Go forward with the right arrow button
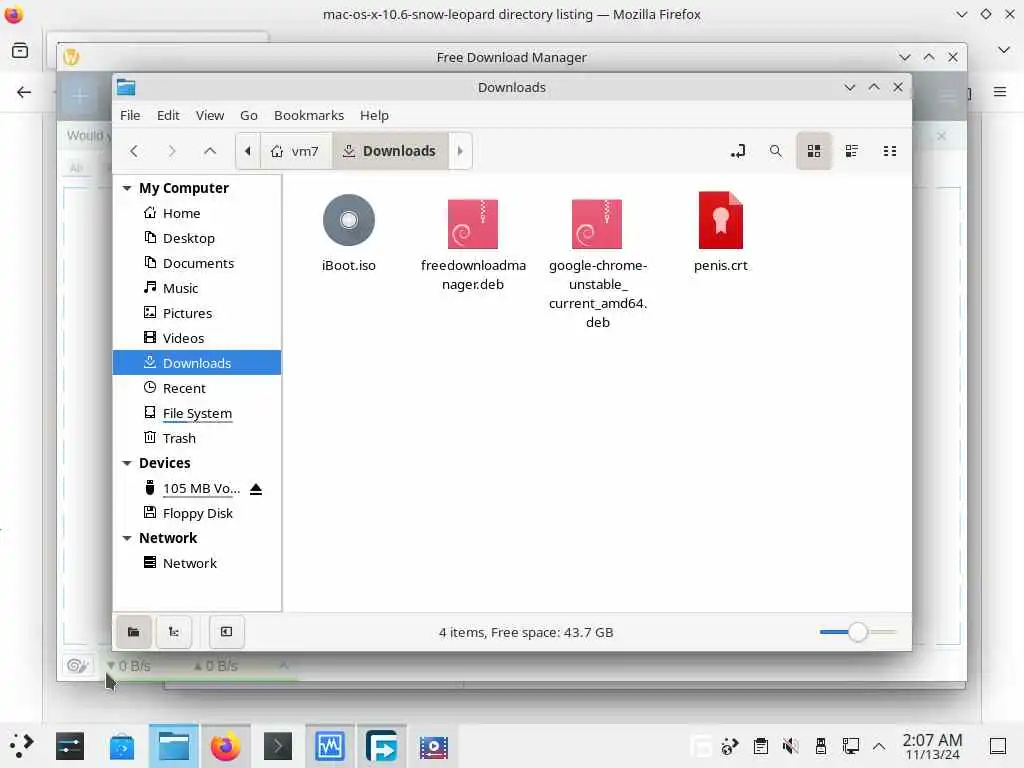1024x768 pixels. [x=172, y=151]
